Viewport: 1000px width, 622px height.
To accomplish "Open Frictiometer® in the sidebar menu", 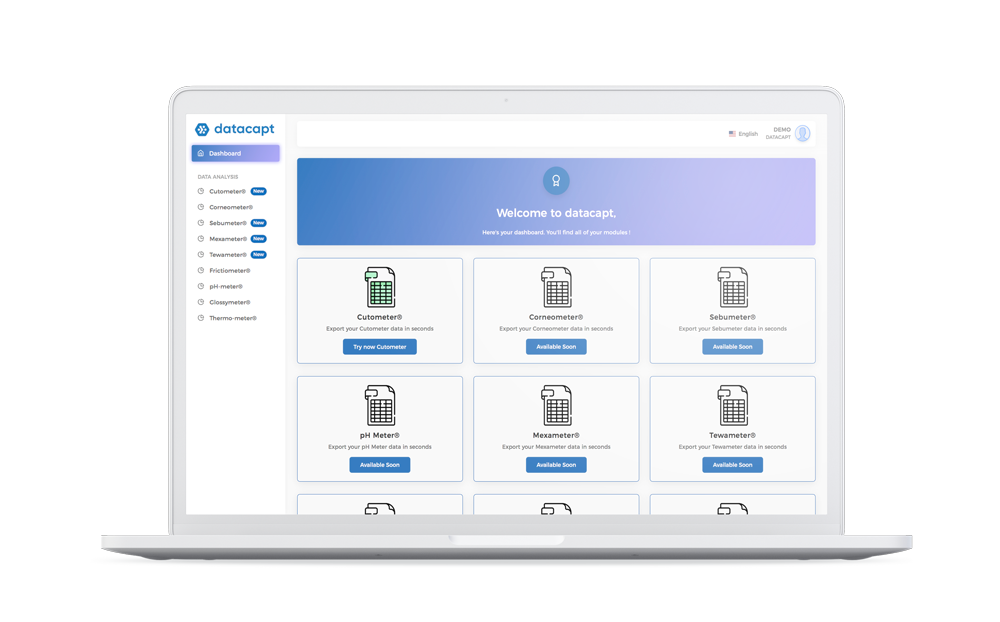I will (230, 270).
